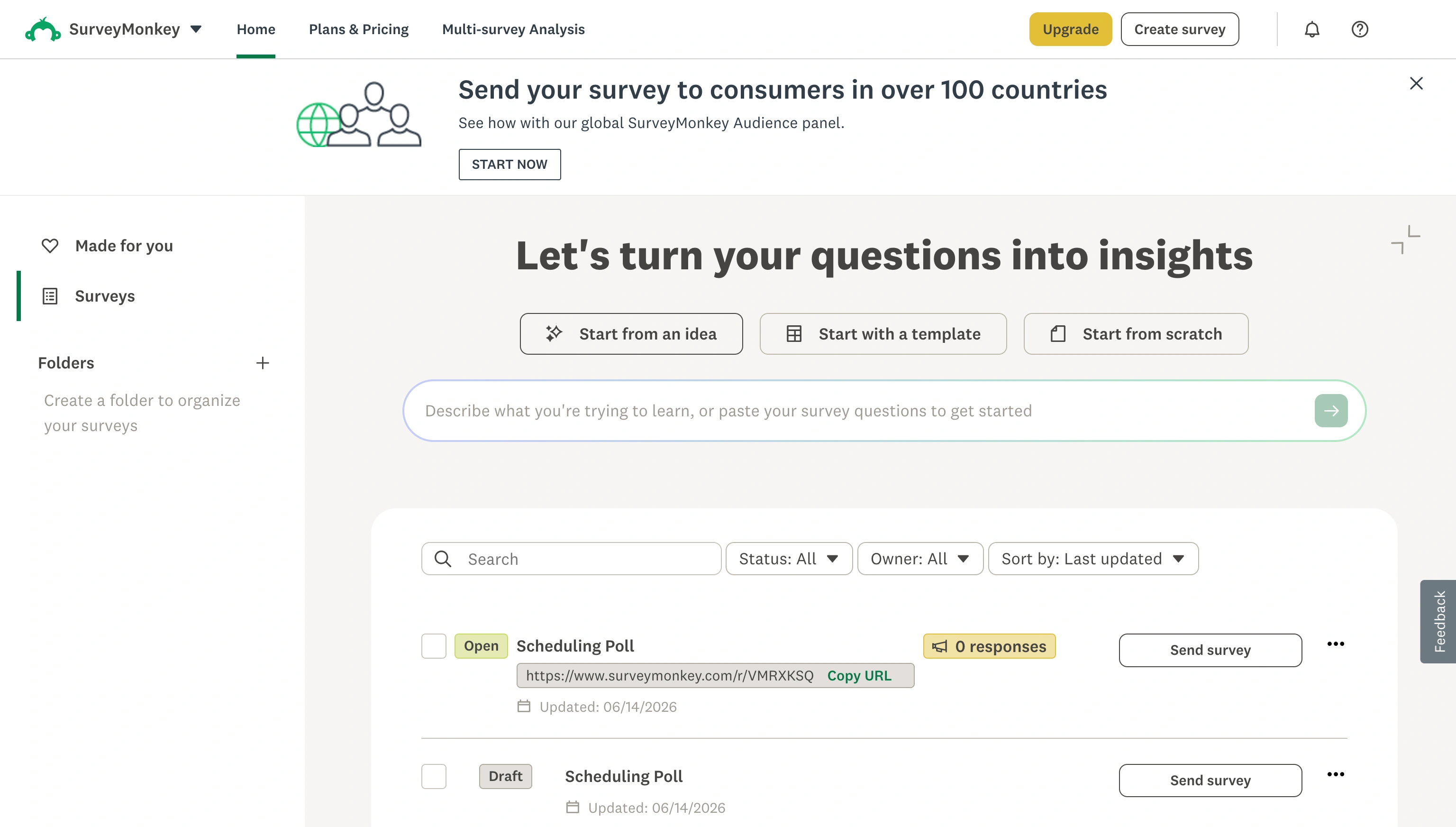Choose Start from scratch
Image resolution: width=1456 pixels, height=827 pixels.
pos(1136,334)
